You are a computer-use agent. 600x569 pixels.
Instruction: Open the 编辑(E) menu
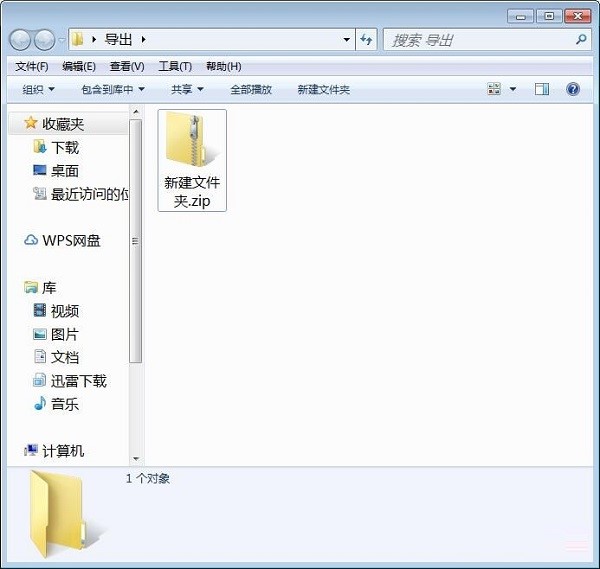(79, 67)
